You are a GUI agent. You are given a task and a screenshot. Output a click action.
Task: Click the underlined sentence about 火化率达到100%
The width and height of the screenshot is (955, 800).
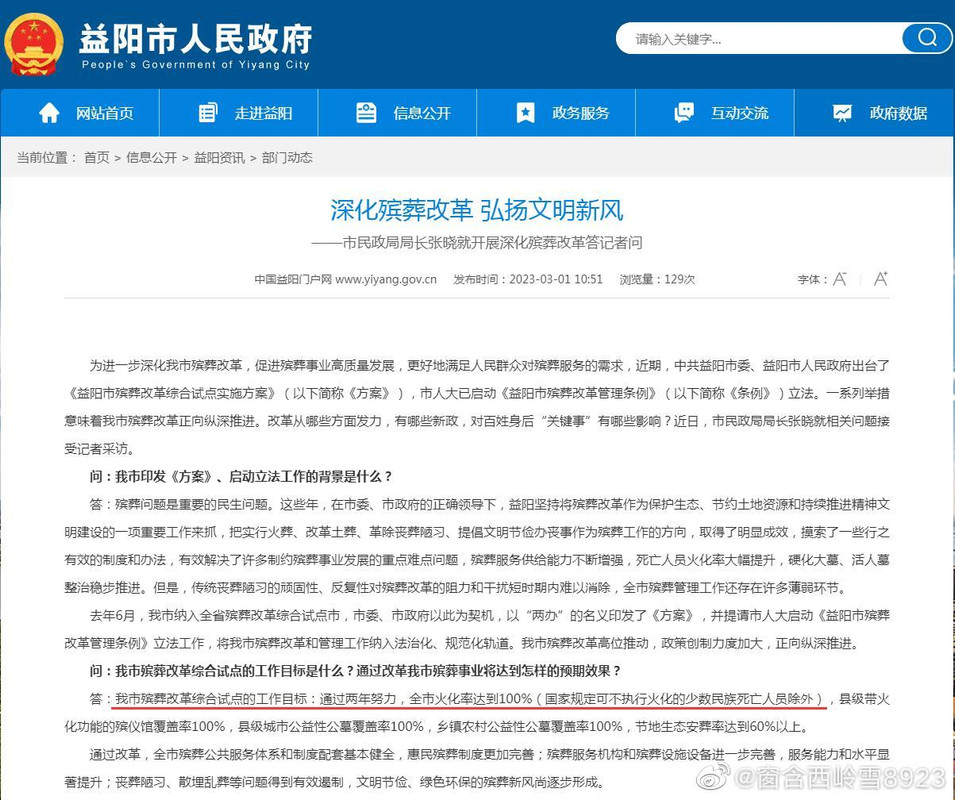tap(470, 699)
